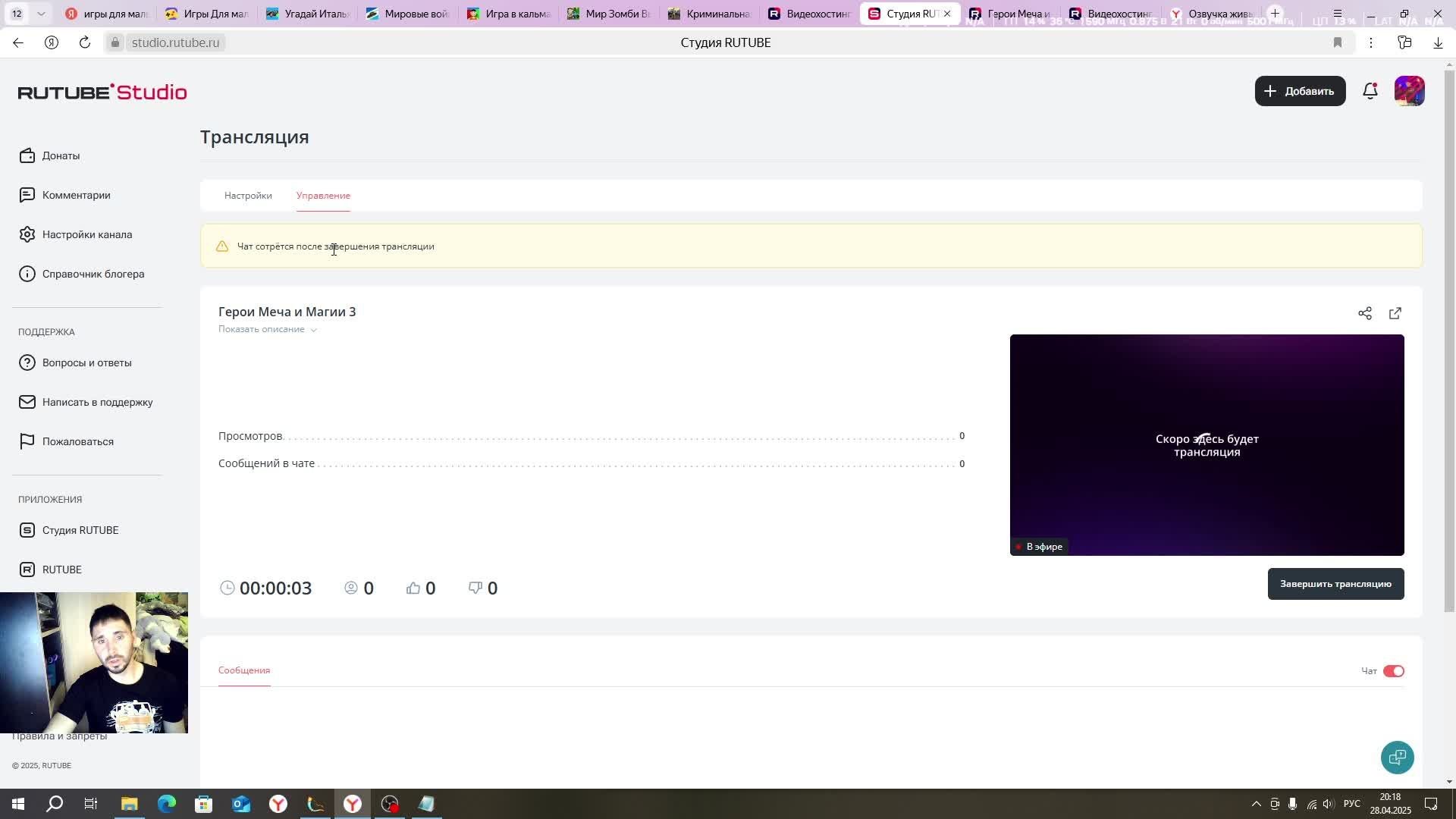Viewport: 1456px width, 819px height.
Task: Click the page vertical scrollbar
Action: [1449, 341]
